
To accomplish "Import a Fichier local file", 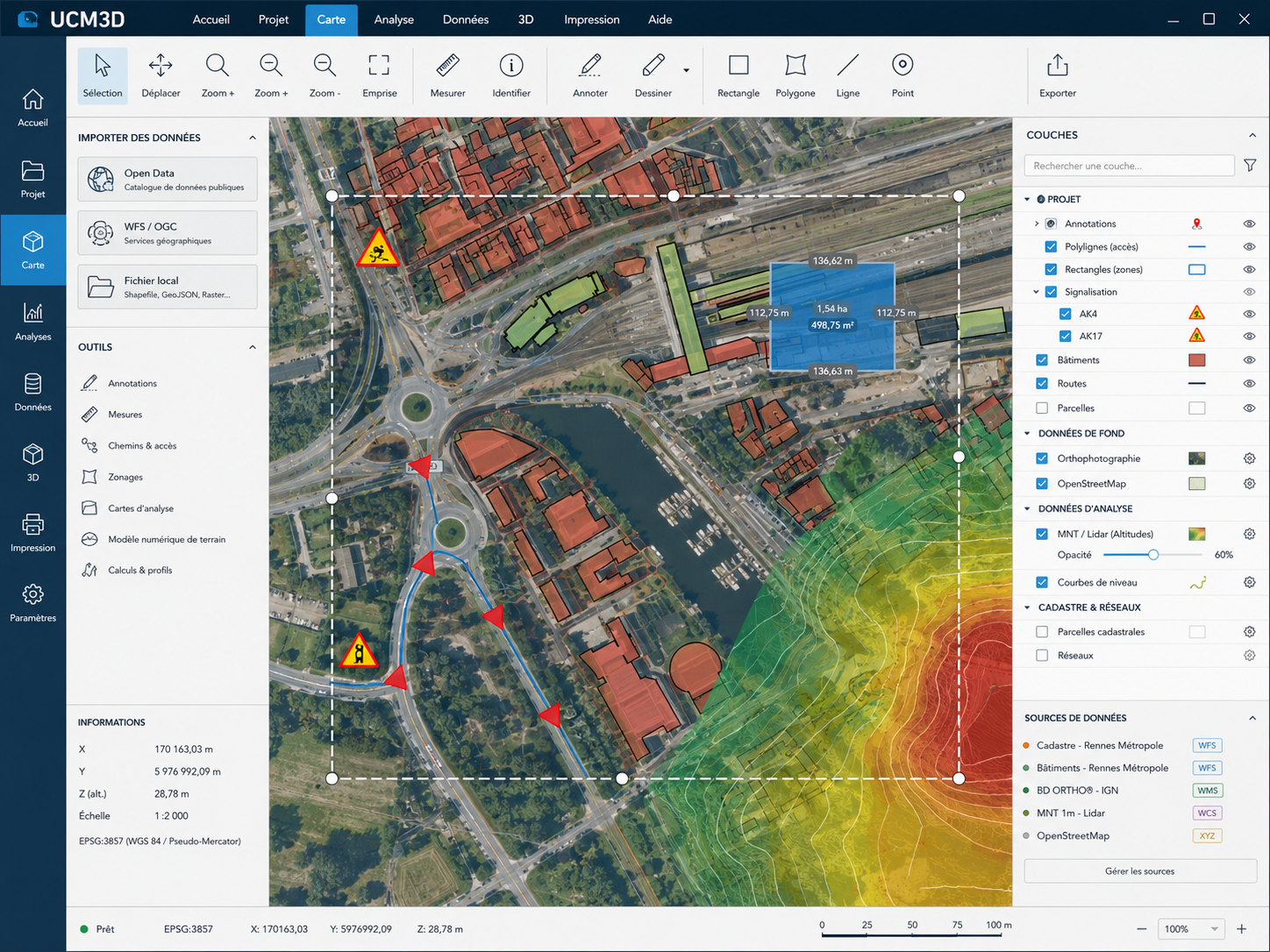I will [x=168, y=287].
